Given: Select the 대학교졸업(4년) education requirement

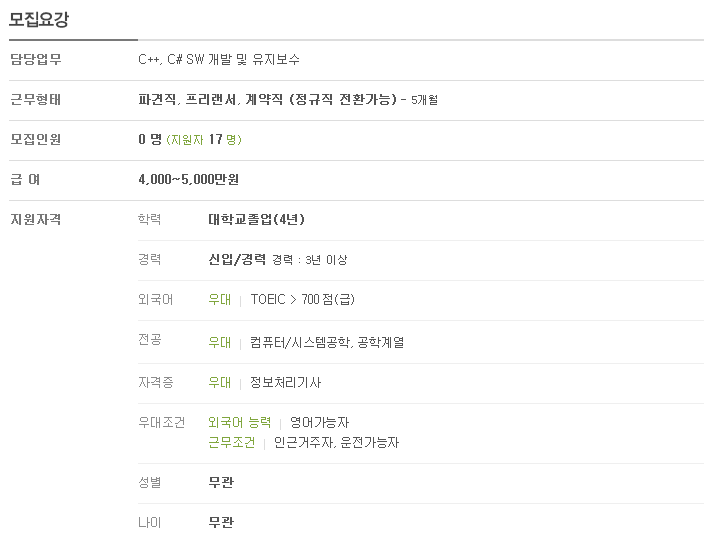Looking at the screenshot, I should tap(256, 220).
